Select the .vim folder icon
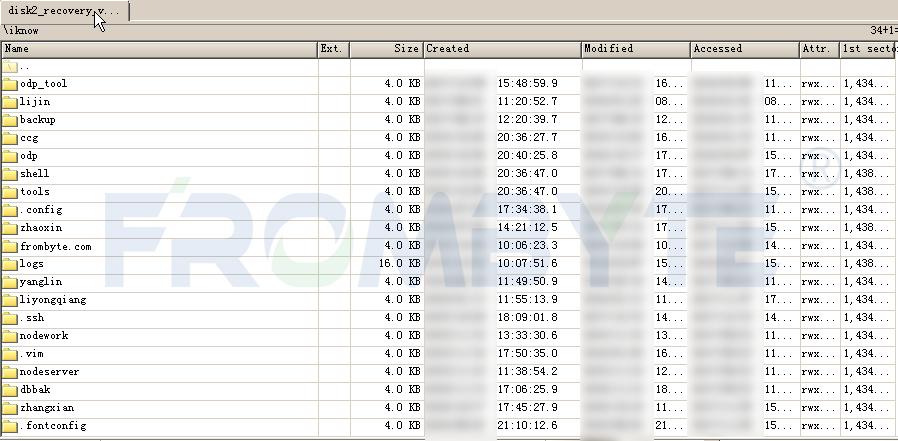898x441 pixels. [x=10, y=354]
